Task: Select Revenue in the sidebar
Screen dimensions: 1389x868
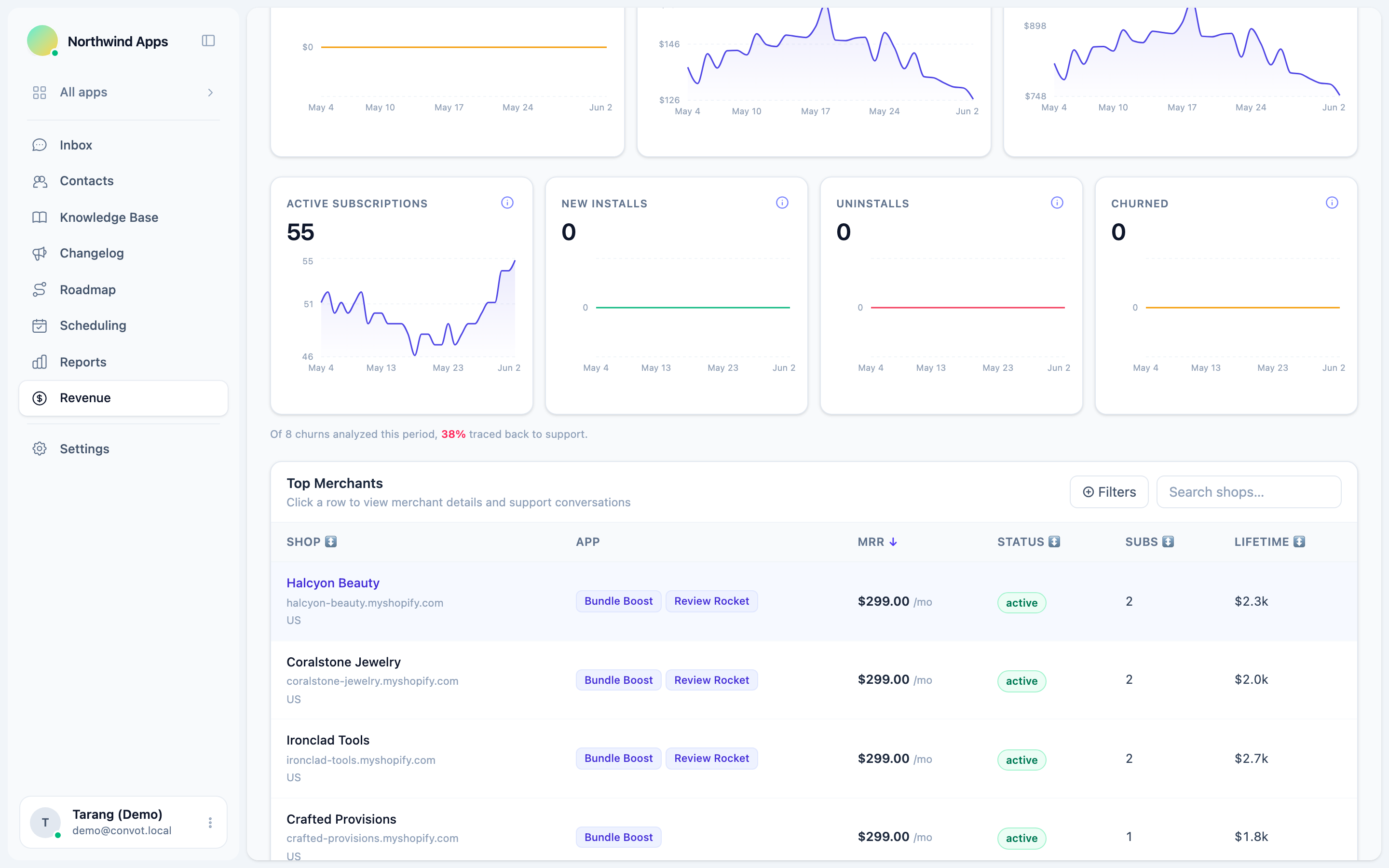Action: [123, 398]
